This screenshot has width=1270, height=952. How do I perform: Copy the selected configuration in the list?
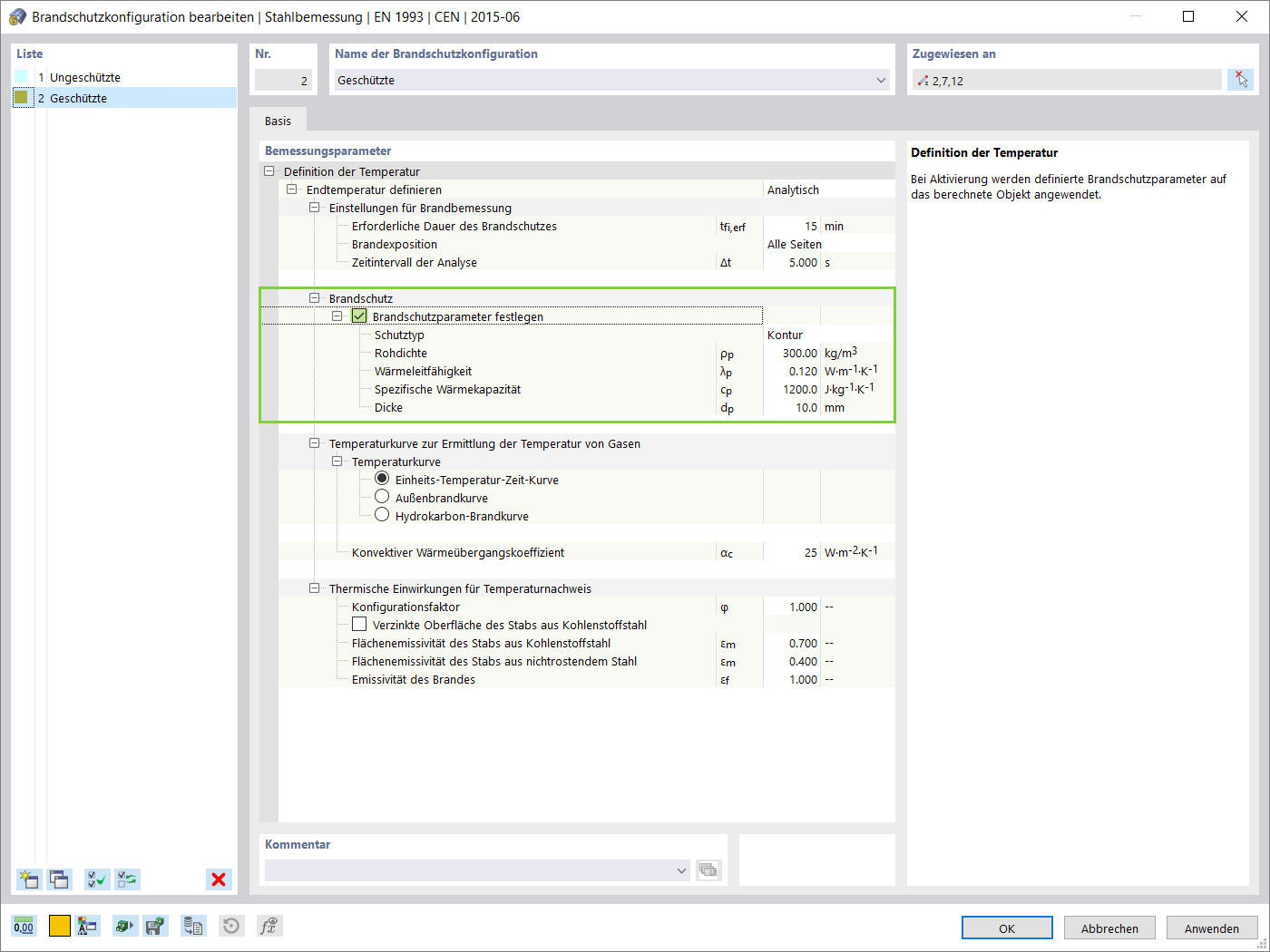click(x=60, y=879)
